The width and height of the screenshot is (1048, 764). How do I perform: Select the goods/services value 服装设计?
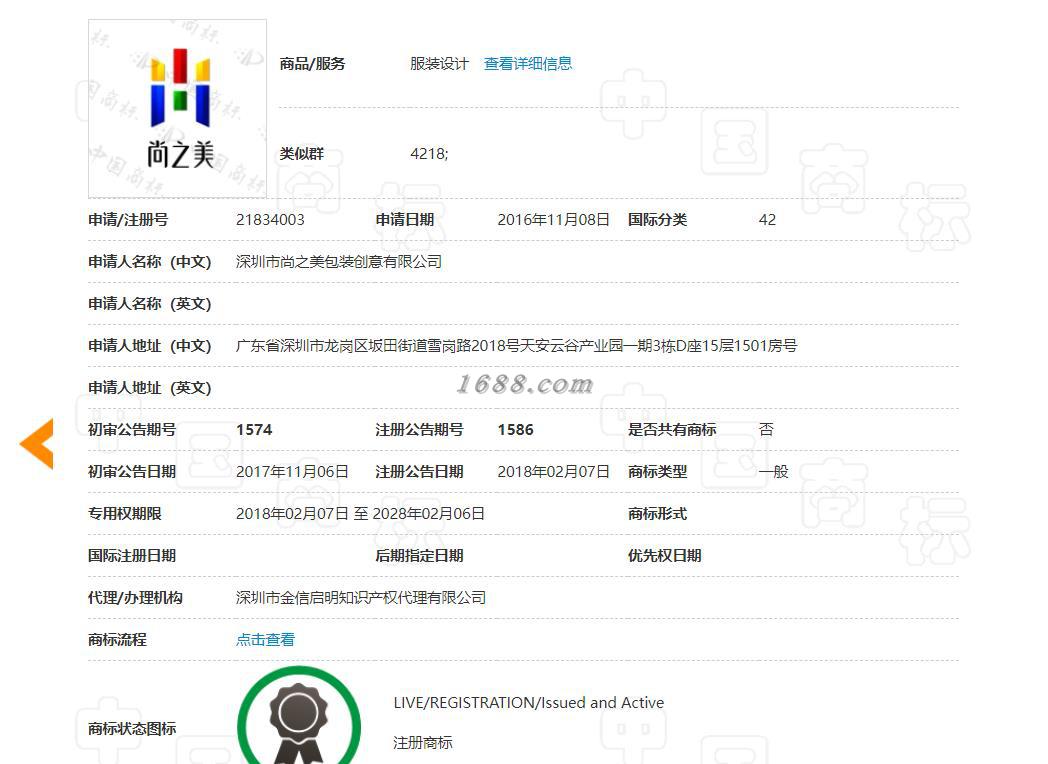coord(439,63)
